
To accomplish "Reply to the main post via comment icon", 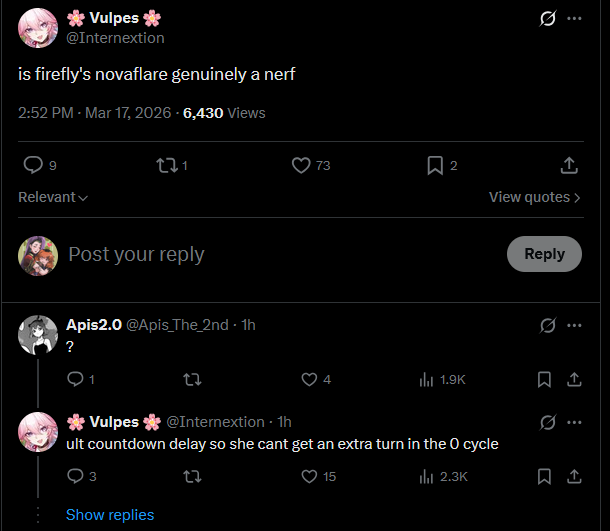I will coord(33,165).
